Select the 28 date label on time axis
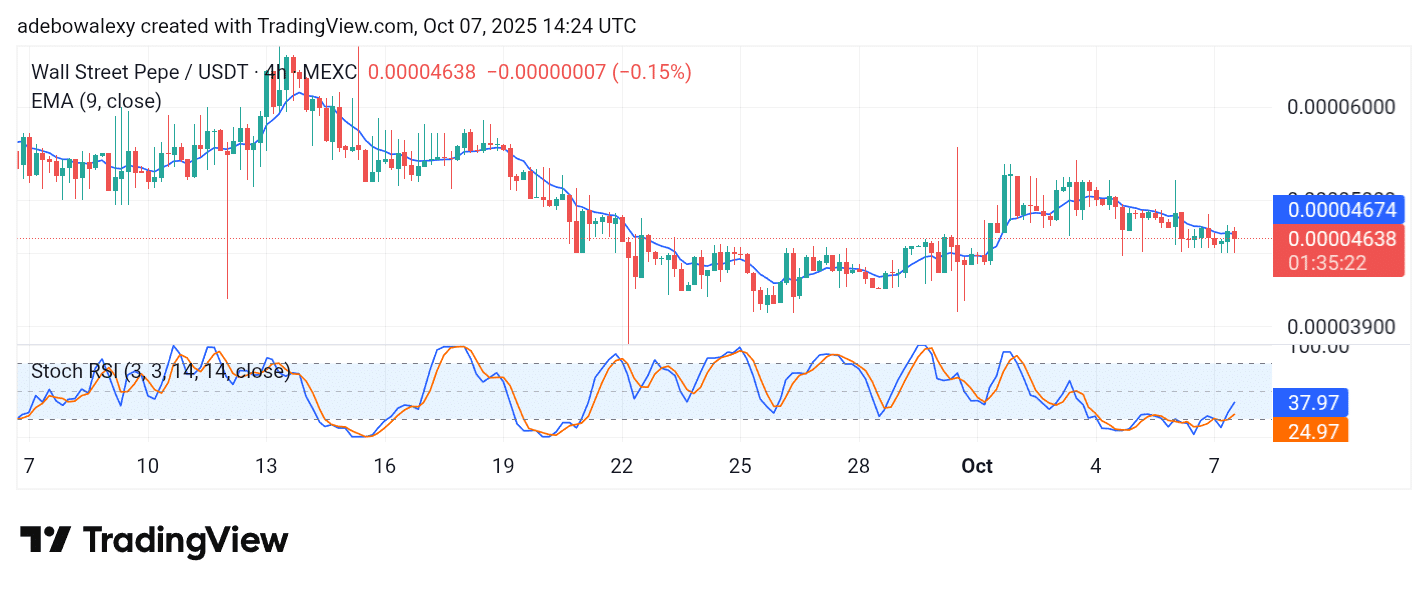The image size is (1428, 591). (x=859, y=466)
